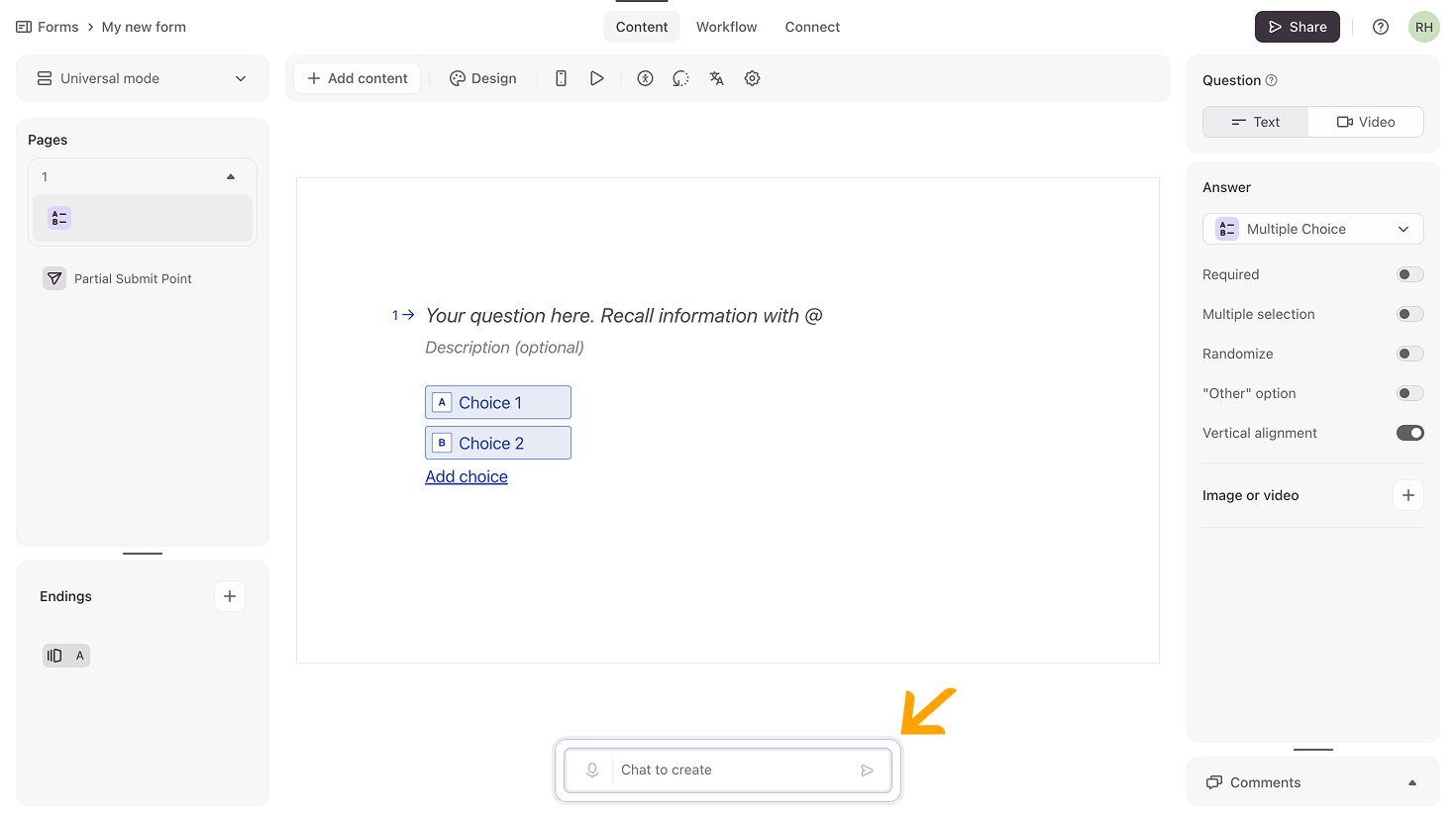Switch to the Workflow tab

[x=726, y=27]
